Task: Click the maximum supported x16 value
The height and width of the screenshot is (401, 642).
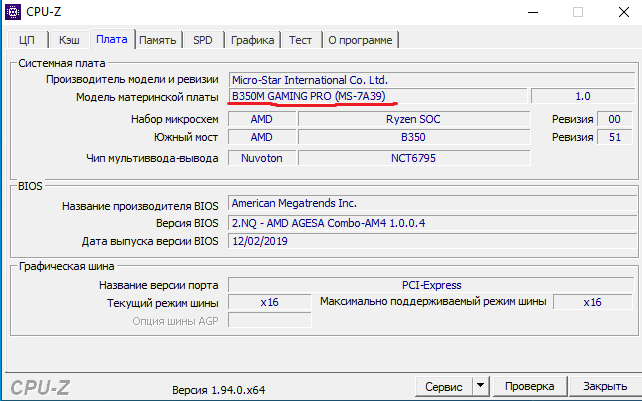Action: pos(592,302)
